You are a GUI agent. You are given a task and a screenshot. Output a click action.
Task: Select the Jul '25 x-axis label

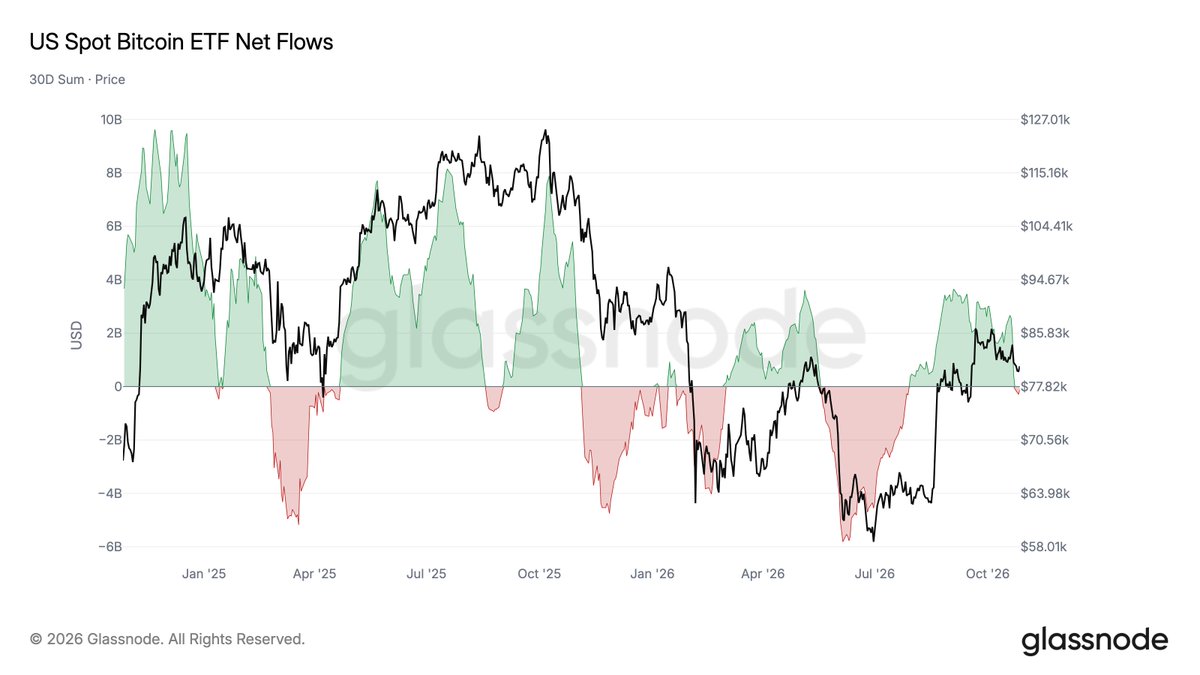pyautogui.click(x=426, y=574)
